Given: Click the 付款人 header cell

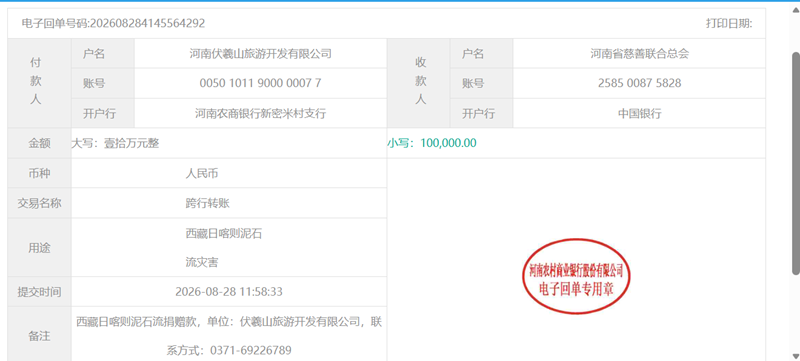Looking at the screenshot, I should pos(39,83).
